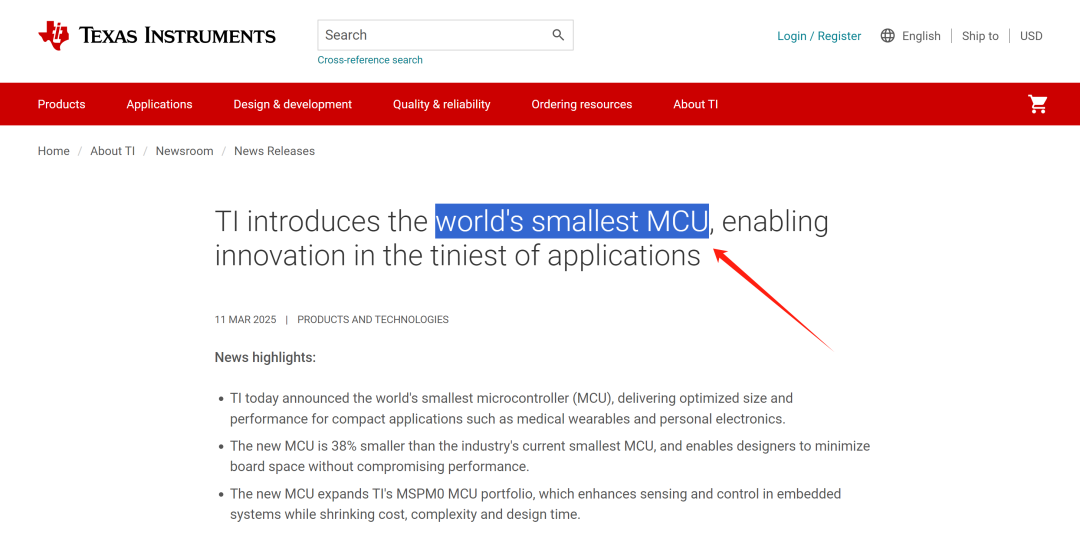The image size is (1080, 536).
Task: Click bullet about "MSPM0 MCU portfolio"
Action: pos(535,504)
